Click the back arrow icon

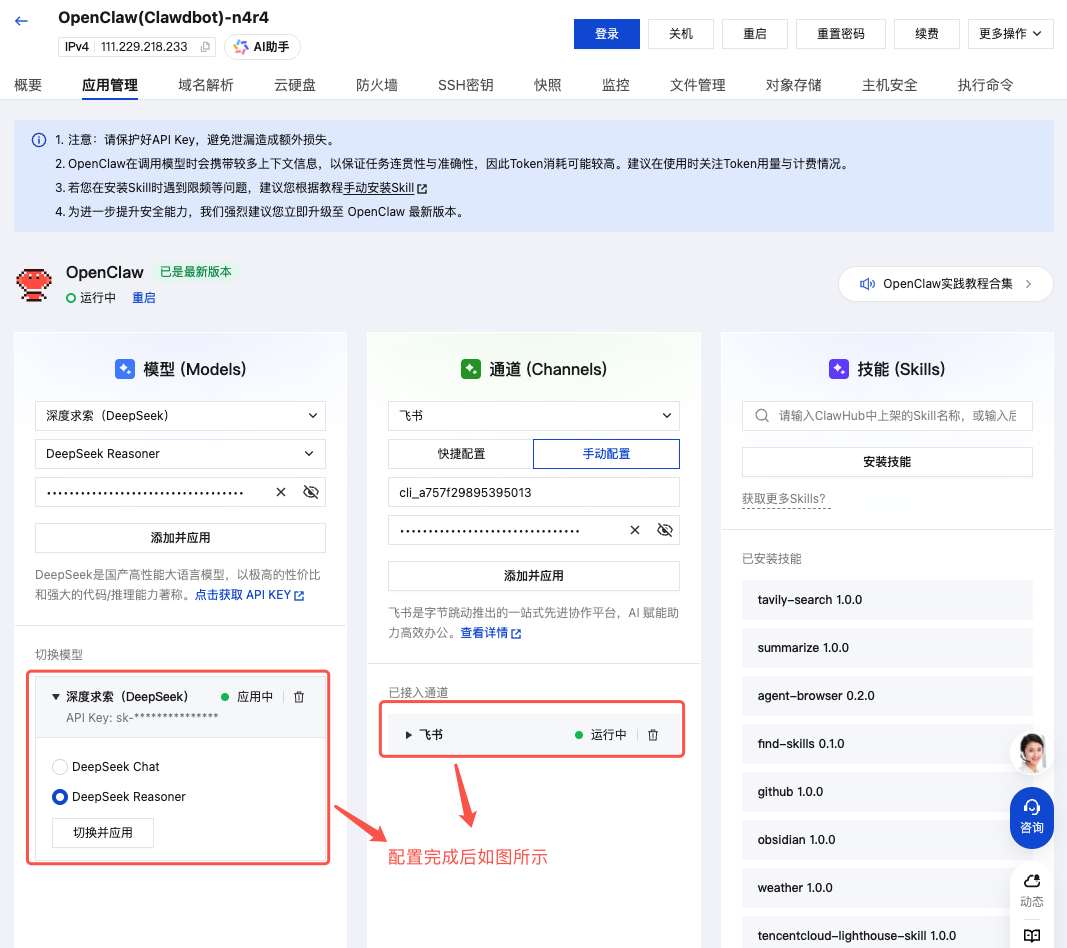pyautogui.click(x=22, y=21)
